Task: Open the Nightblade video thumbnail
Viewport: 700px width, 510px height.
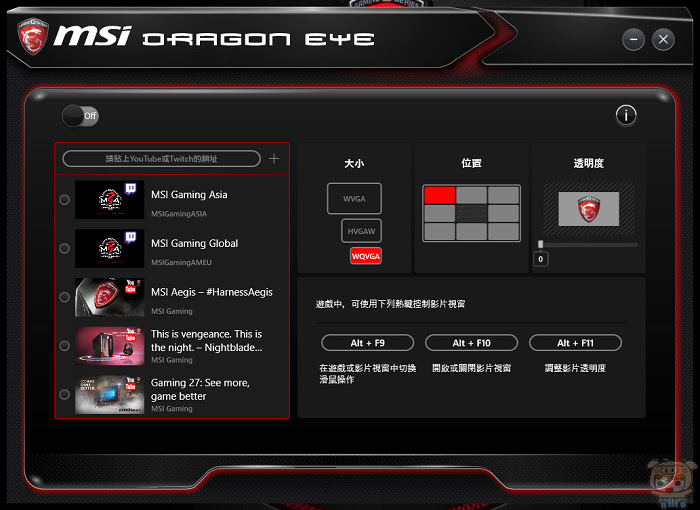Action: coord(109,346)
